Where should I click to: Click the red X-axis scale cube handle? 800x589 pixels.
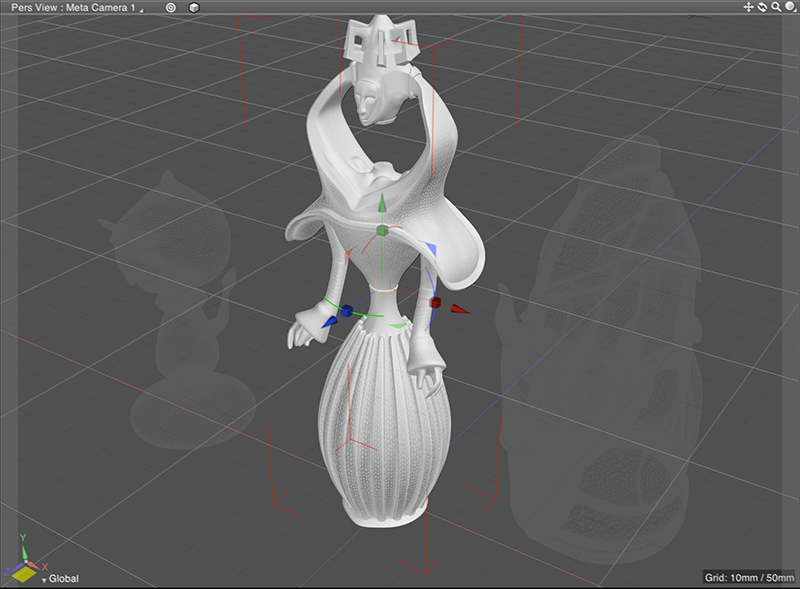[435, 303]
